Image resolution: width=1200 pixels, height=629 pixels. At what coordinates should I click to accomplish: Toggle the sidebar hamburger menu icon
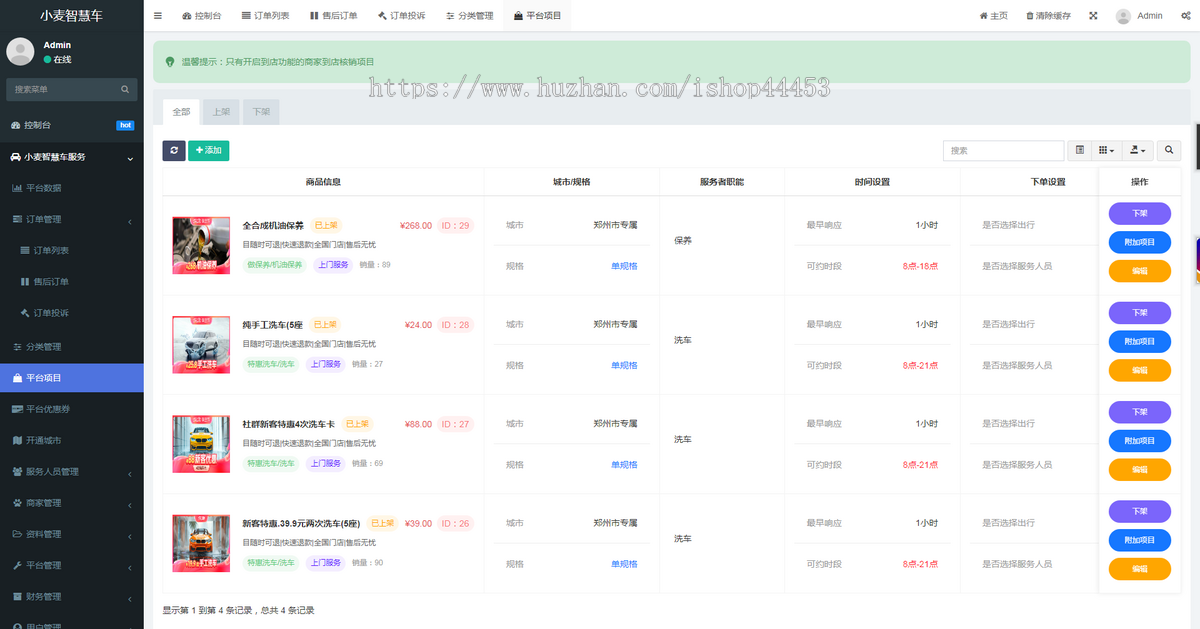coord(158,16)
